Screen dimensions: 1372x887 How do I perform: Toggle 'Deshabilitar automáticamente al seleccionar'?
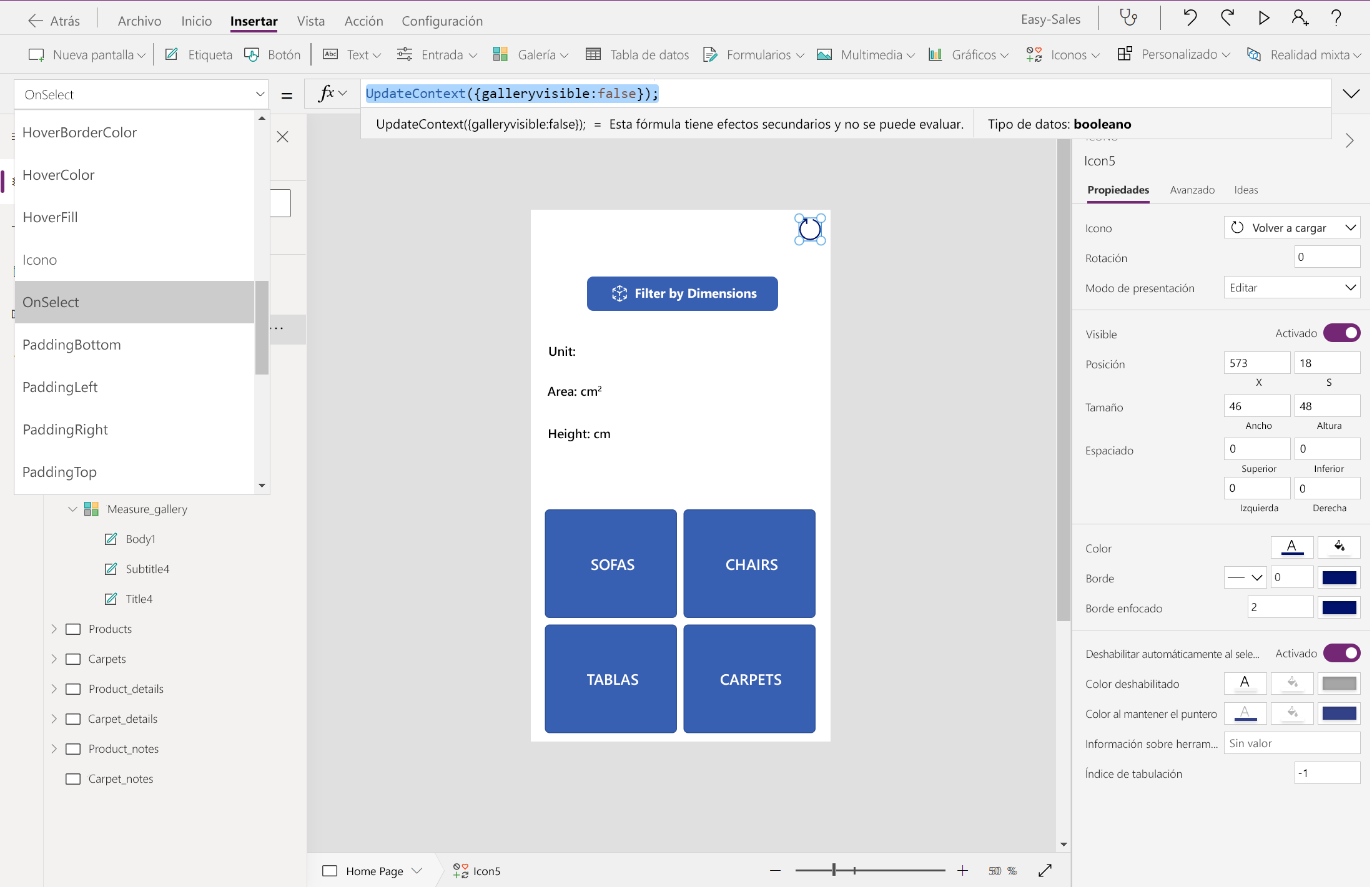1343,653
